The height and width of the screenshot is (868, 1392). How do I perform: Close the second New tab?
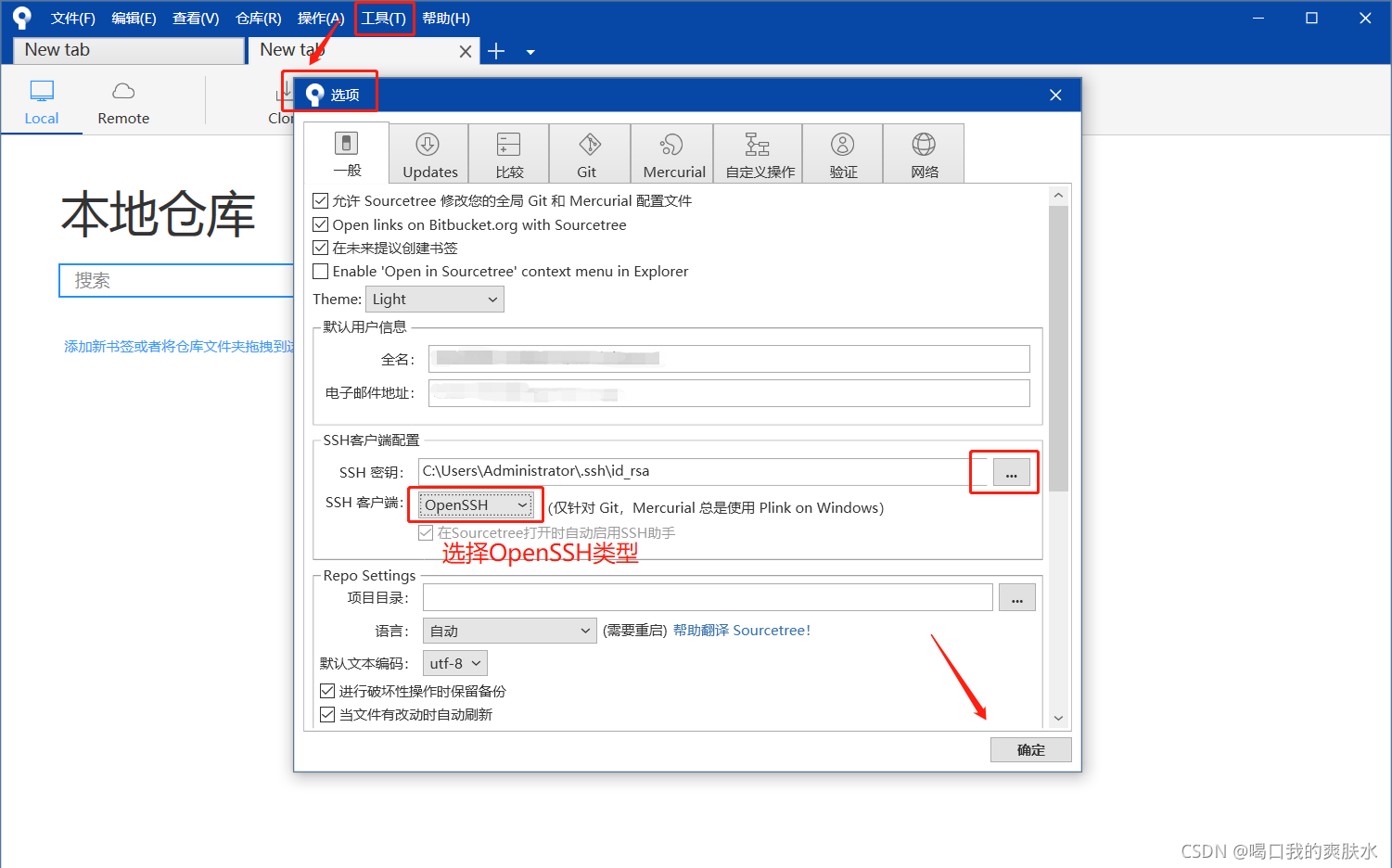466,52
